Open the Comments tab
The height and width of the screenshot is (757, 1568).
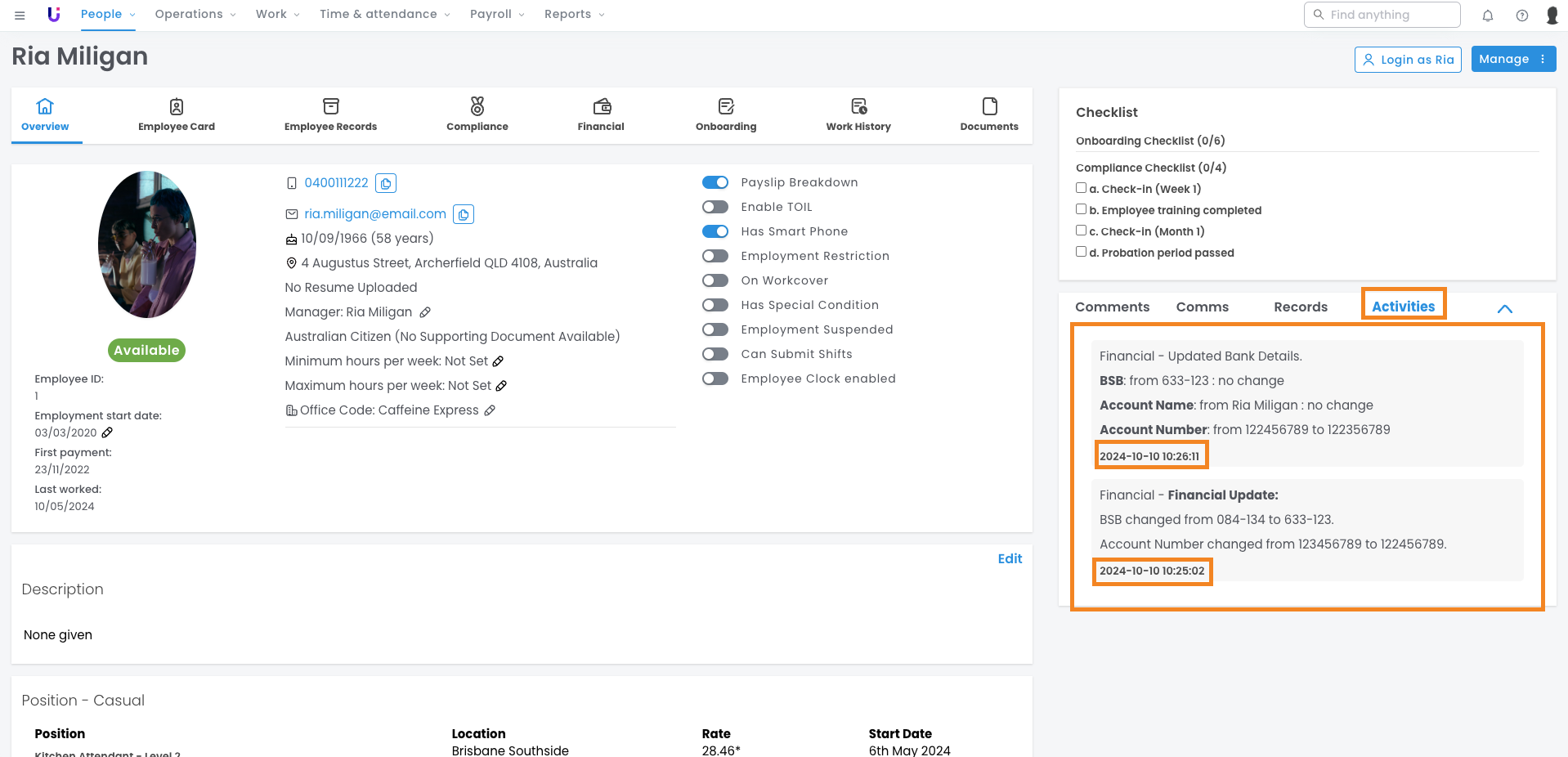click(1112, 307)
